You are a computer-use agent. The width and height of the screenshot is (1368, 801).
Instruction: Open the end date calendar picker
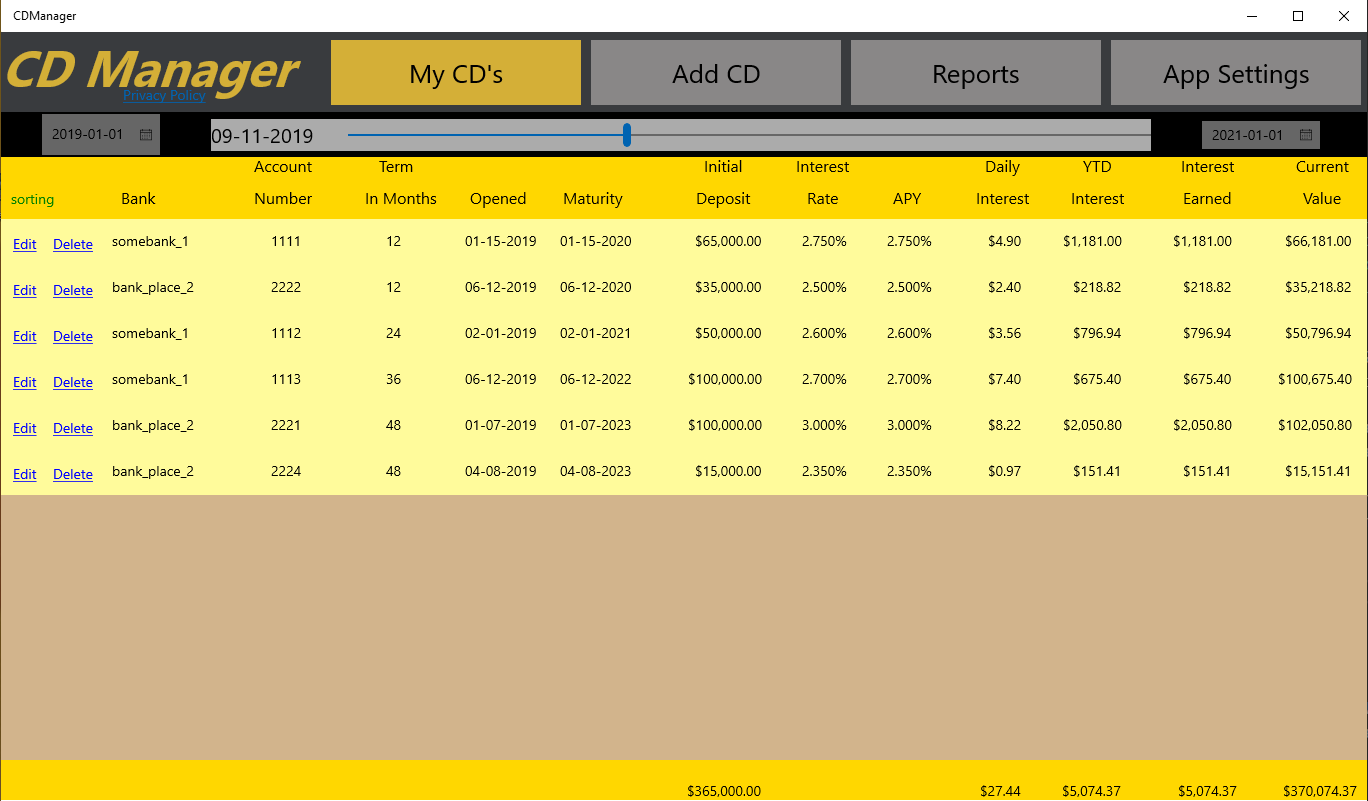(x=1306, y=134)
